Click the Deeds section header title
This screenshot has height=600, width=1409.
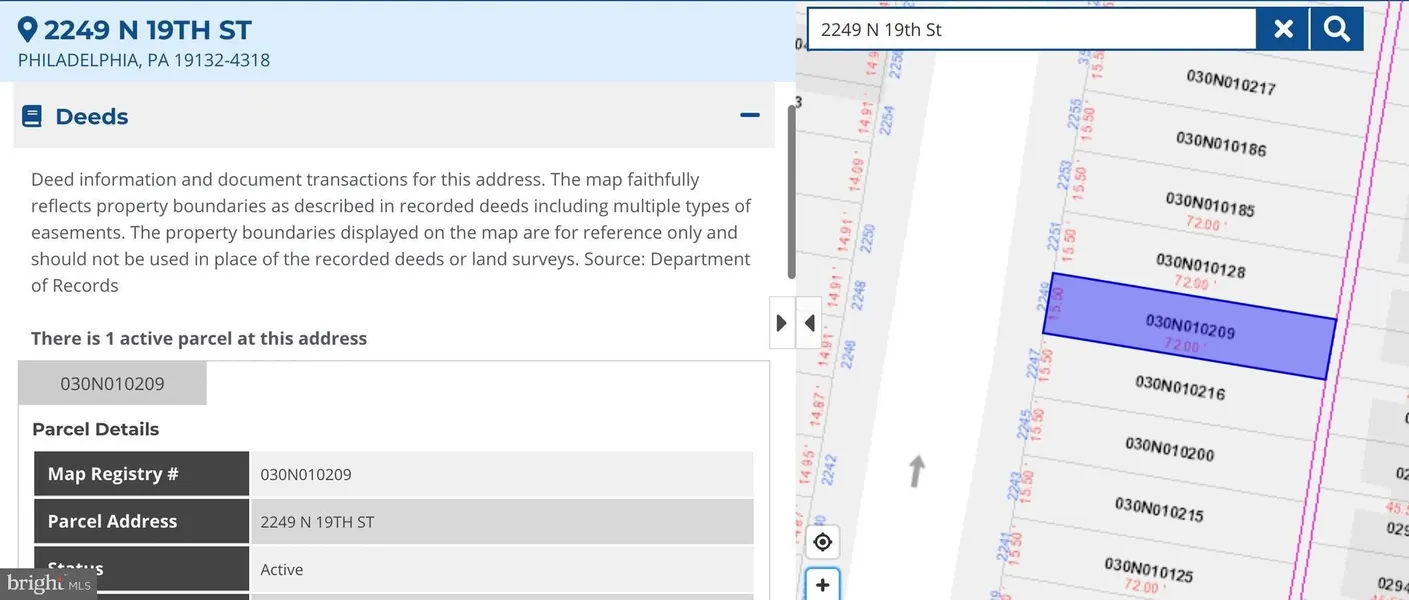(x=91, y=117)
